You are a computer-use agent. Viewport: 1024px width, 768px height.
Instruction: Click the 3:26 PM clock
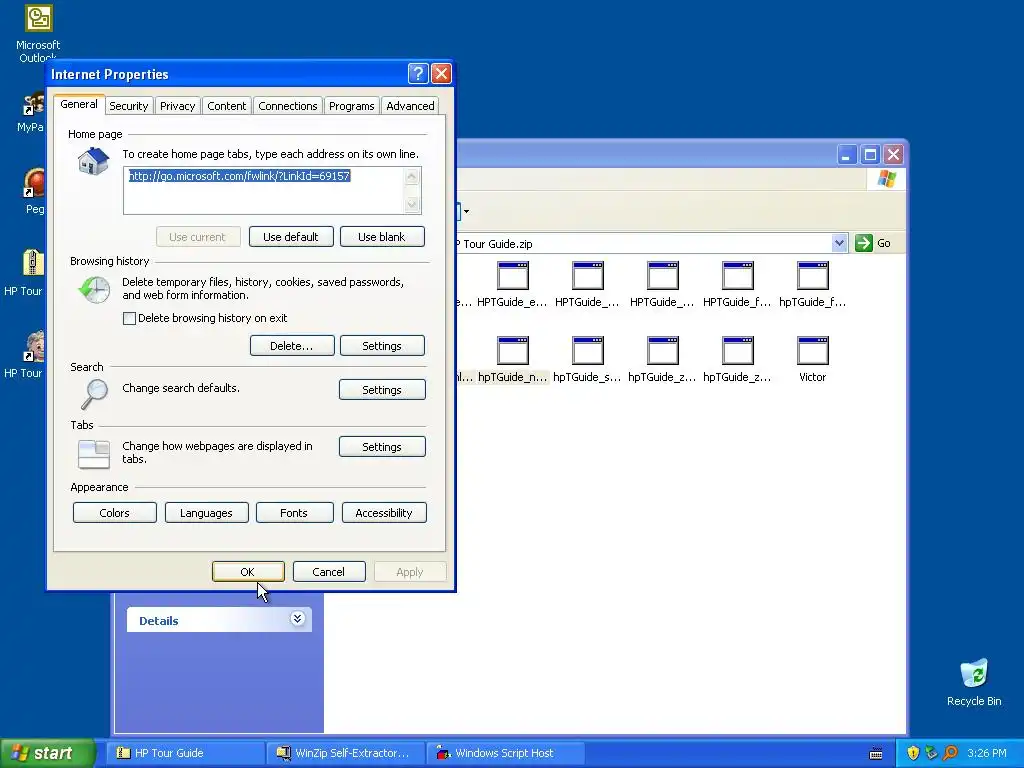pyautogui.click(x=987, y=753)
